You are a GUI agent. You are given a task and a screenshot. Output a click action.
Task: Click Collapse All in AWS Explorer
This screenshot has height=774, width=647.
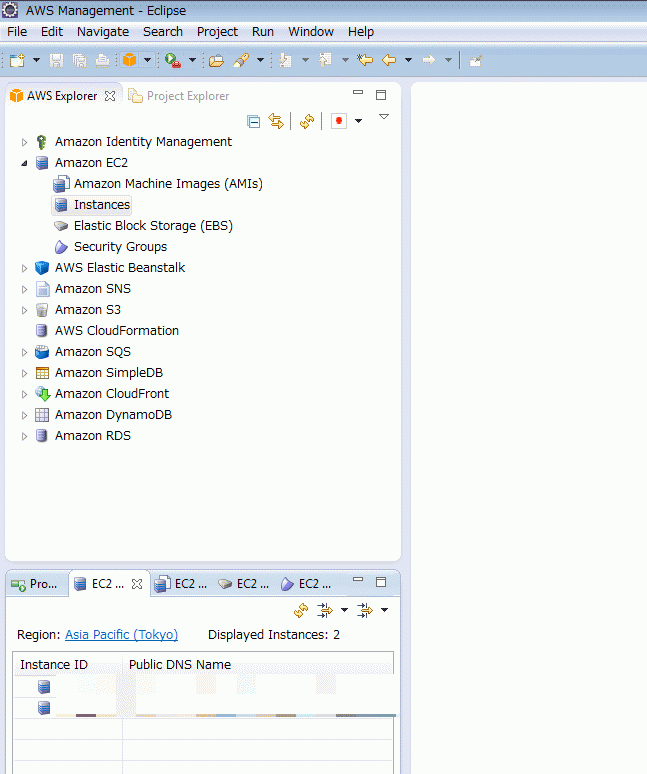pos(254,121)
